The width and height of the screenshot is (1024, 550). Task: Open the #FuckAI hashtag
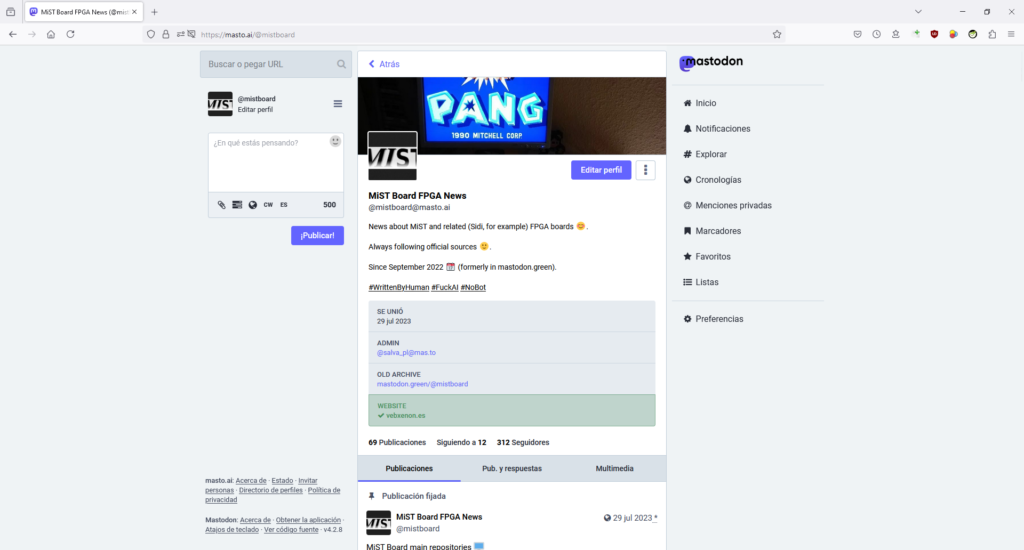(445, 287)
